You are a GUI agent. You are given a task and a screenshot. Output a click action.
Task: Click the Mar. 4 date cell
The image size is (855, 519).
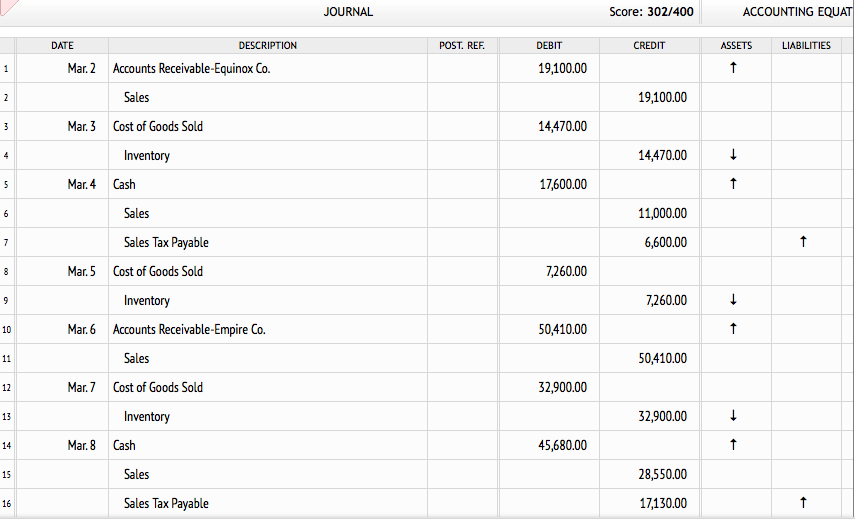coord(62,184)
